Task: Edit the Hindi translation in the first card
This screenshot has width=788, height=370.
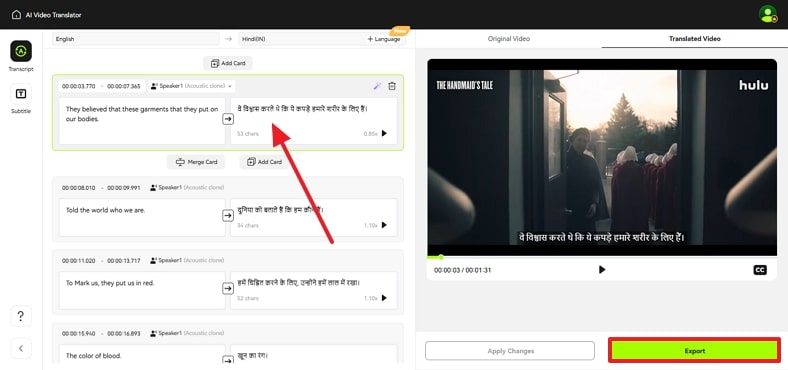Action: (x=314, y=121)
